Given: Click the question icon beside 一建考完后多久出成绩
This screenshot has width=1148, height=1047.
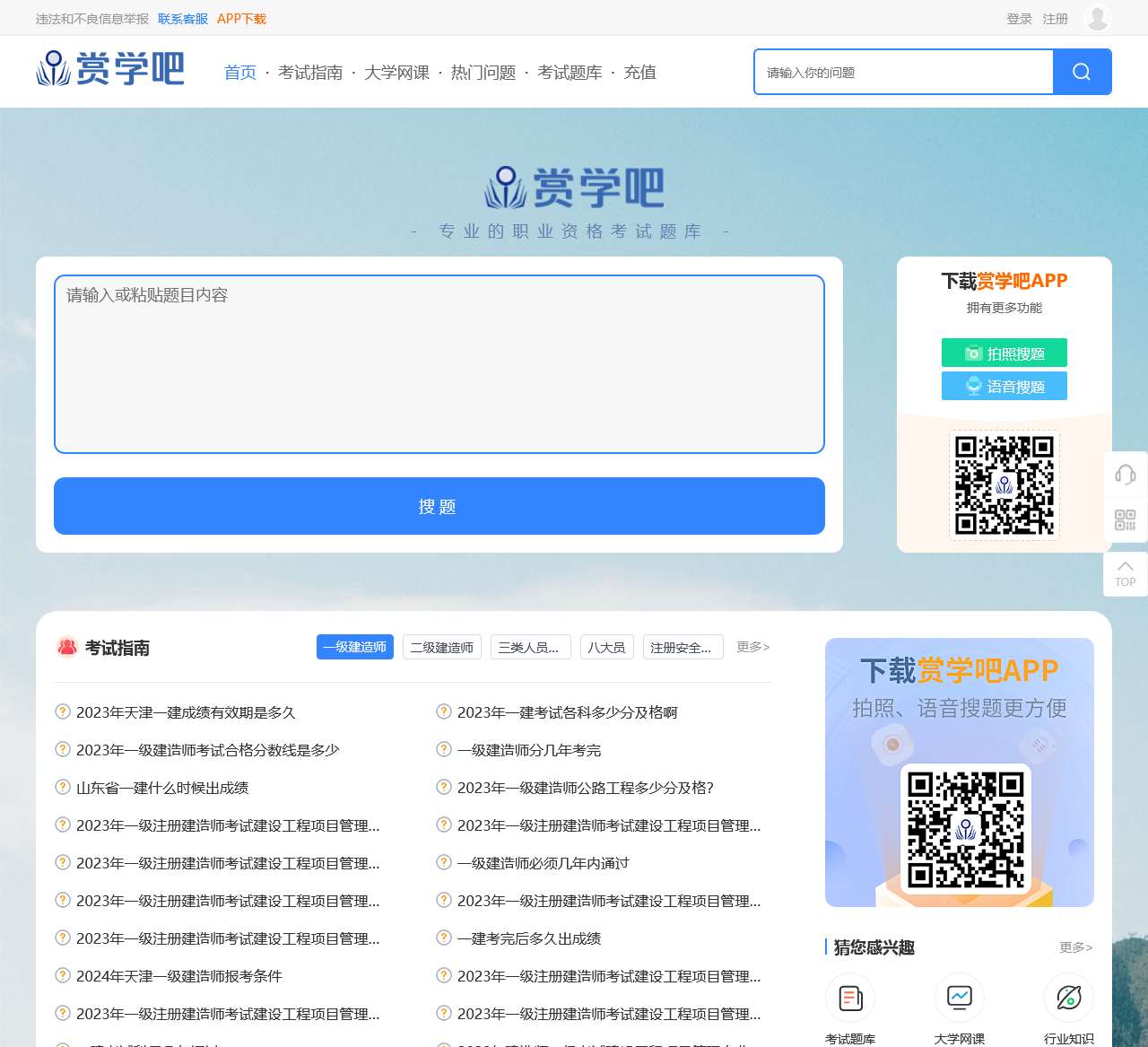Looking at the screenshot, I should pyautogui.click(x=444, y=938).
